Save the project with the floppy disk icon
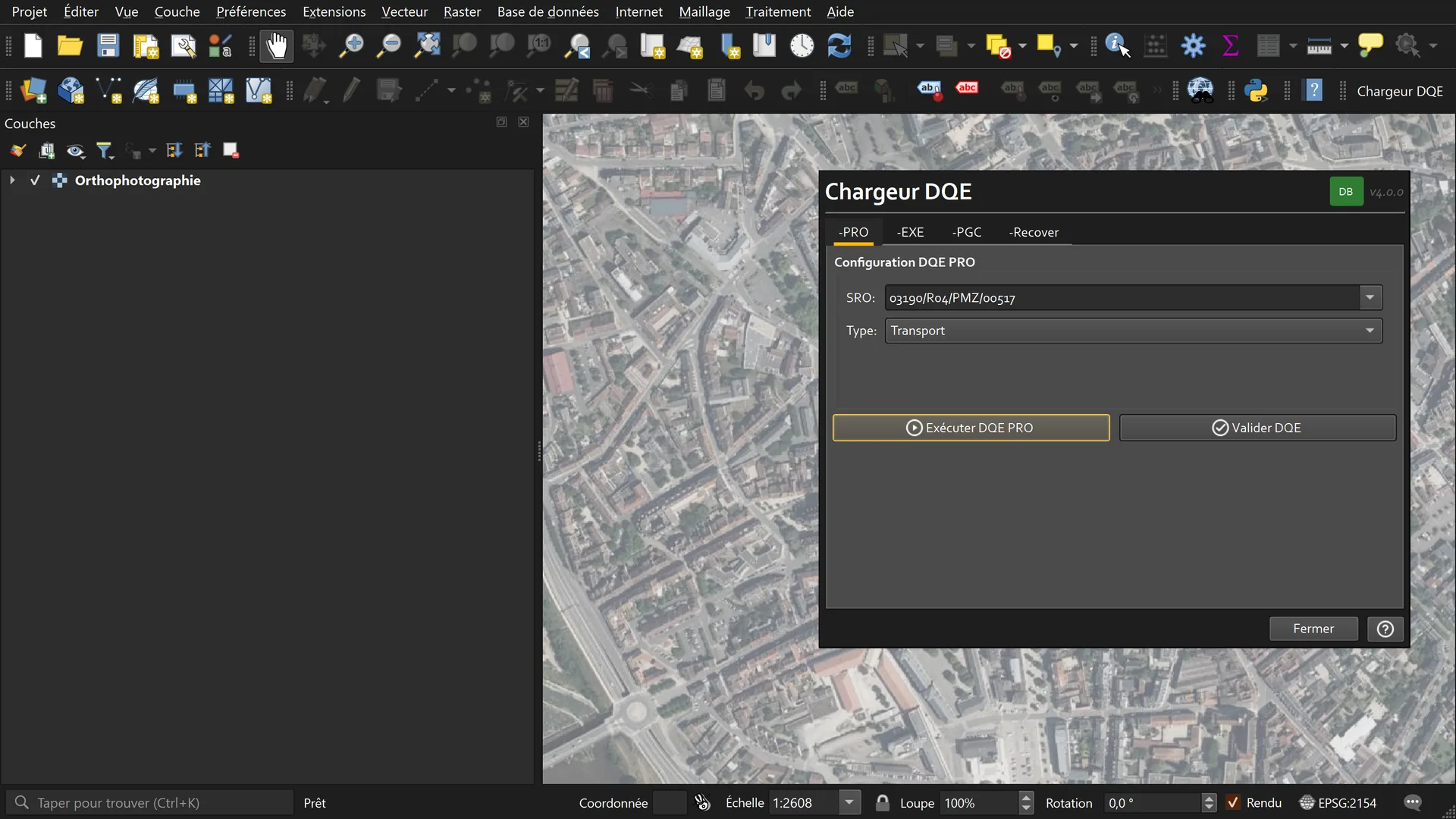 coord(108,45)
